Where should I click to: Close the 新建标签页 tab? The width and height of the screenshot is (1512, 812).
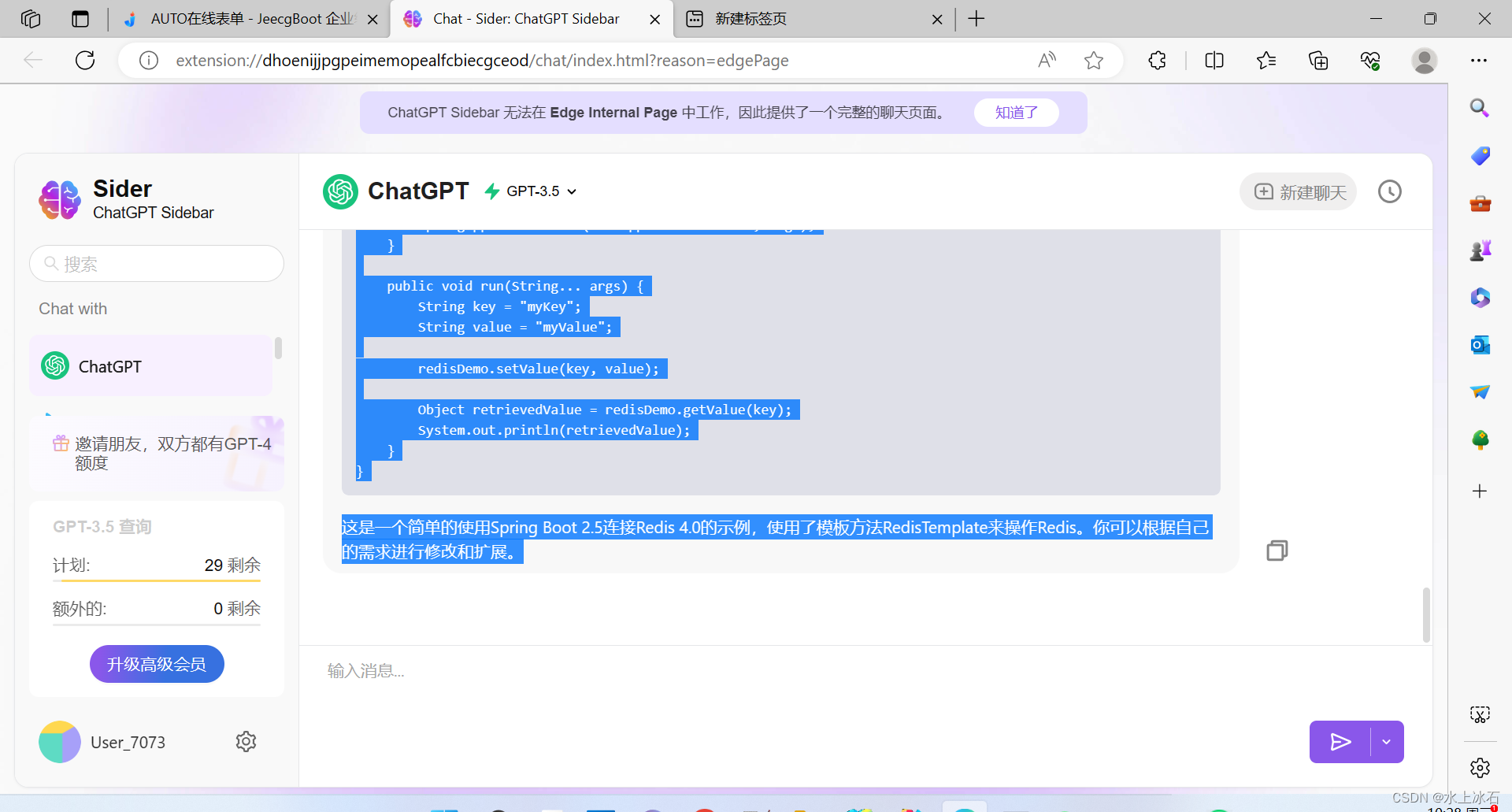tap(937, 19)
